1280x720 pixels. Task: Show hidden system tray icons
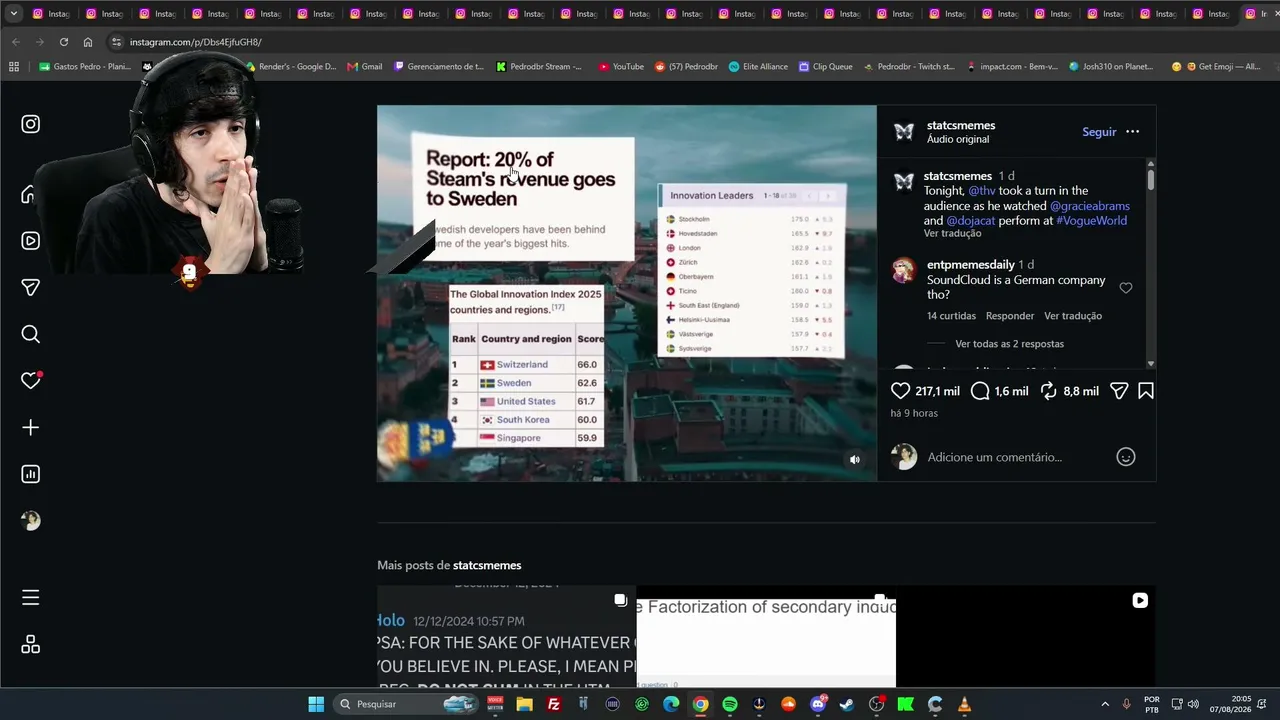coord(1105,704)
